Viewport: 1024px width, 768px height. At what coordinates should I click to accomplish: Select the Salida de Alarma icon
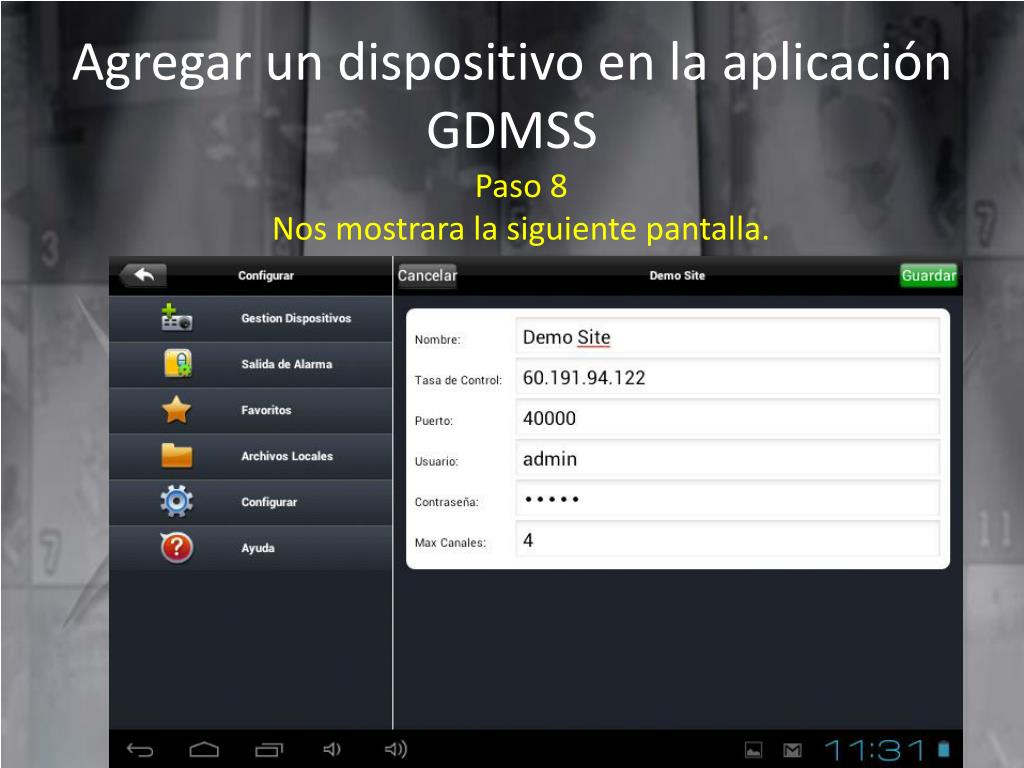177,364
